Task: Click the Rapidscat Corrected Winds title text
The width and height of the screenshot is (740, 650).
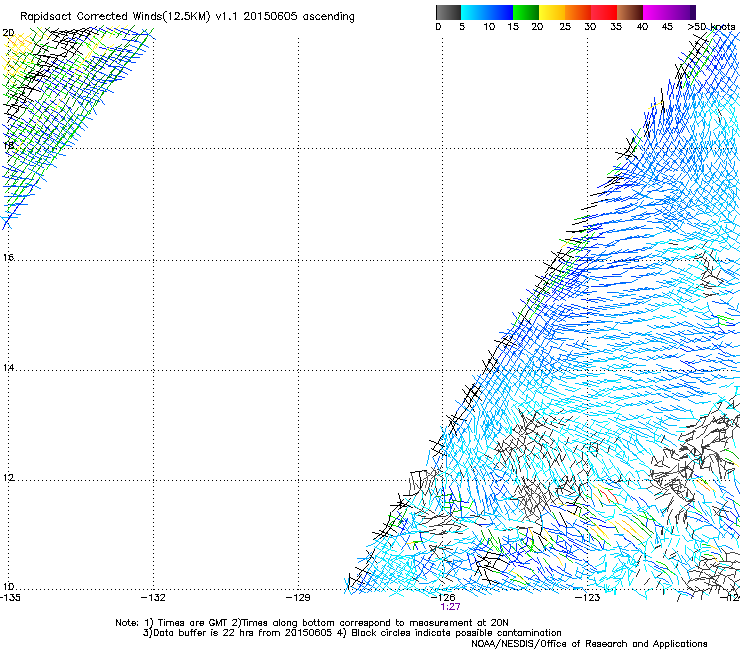Action: point(187,16)
